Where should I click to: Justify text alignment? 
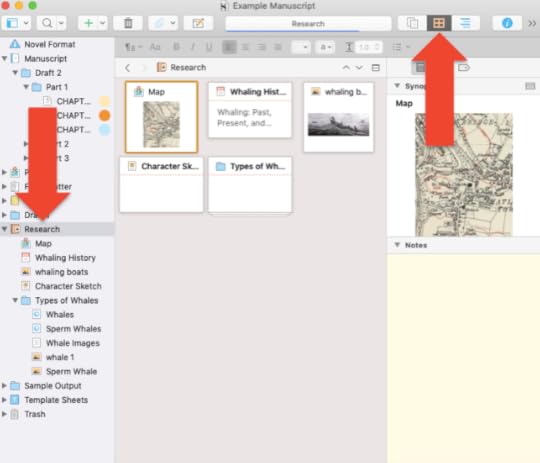coord(278,47)
